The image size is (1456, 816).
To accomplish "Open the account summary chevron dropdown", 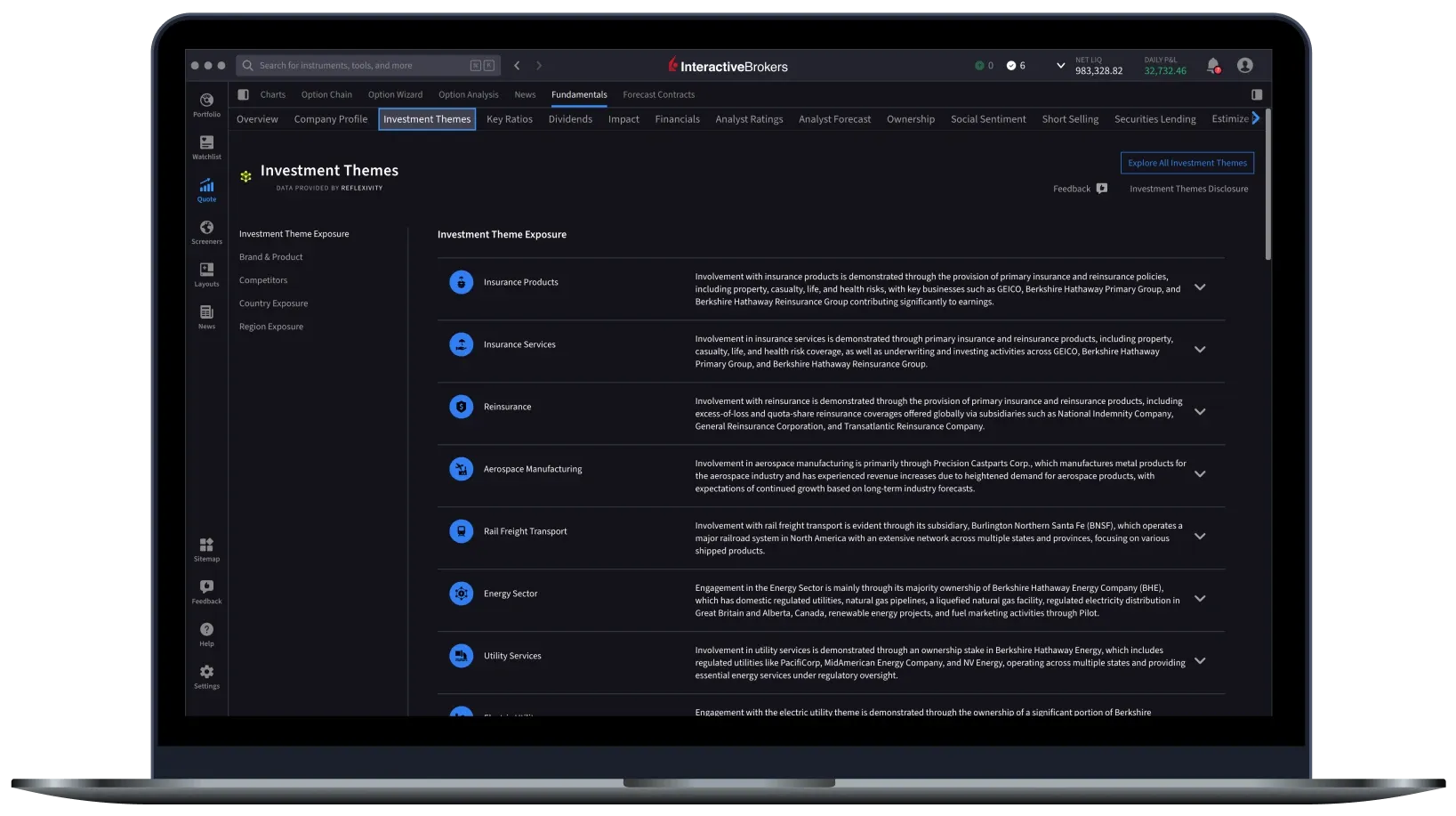I will pyautogui.click(x=1059, y=65).
